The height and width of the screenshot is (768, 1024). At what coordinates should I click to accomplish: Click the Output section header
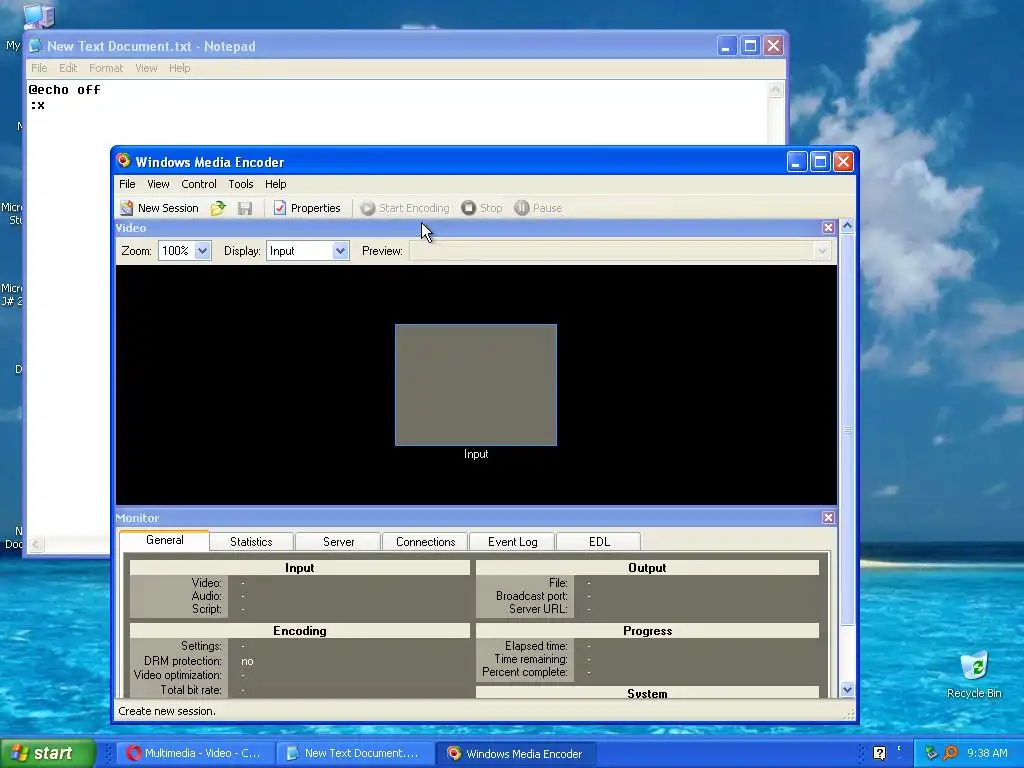point(647,568)
